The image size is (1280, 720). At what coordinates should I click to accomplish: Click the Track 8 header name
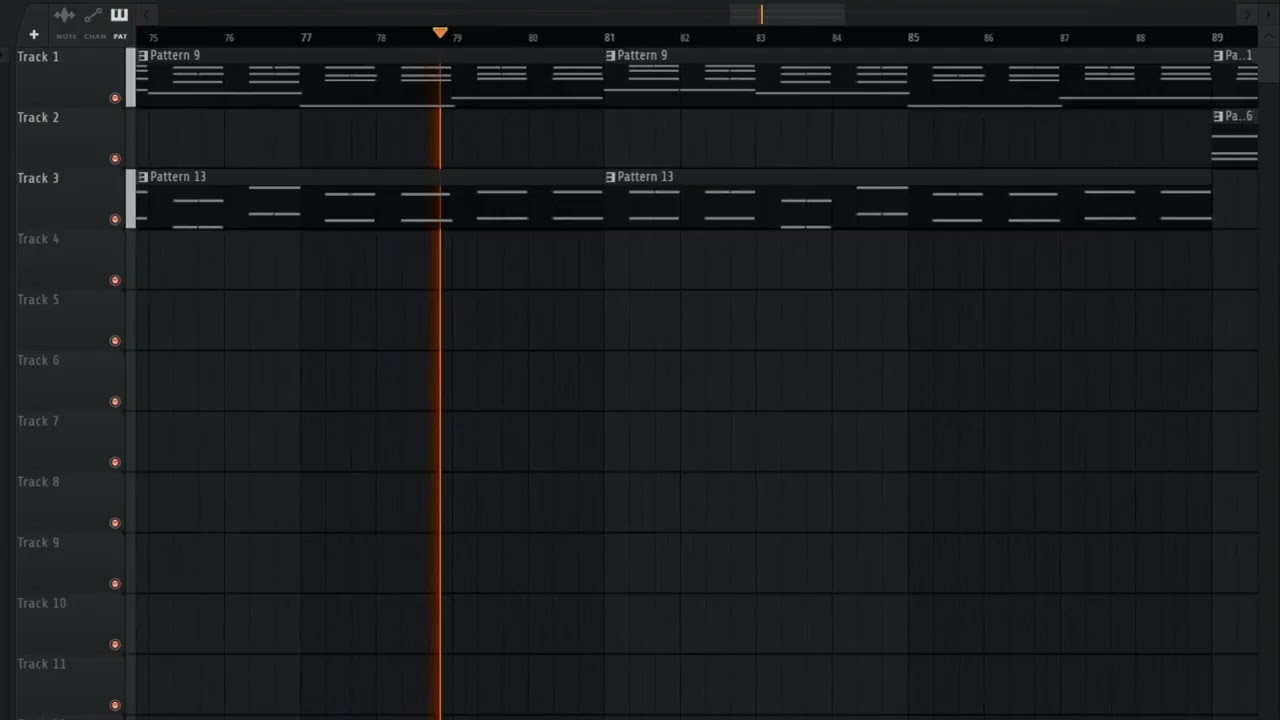(38, 482)
